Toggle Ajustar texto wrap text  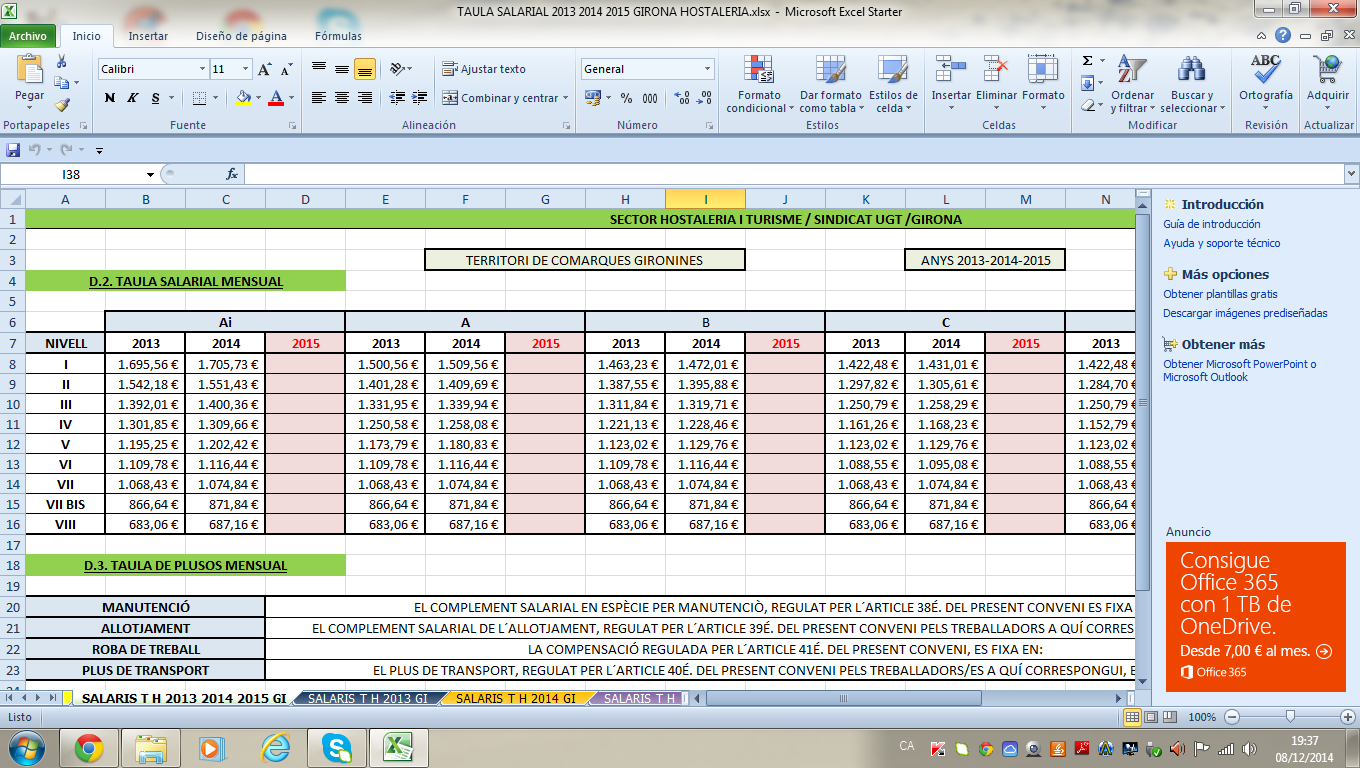coord(484,69)
